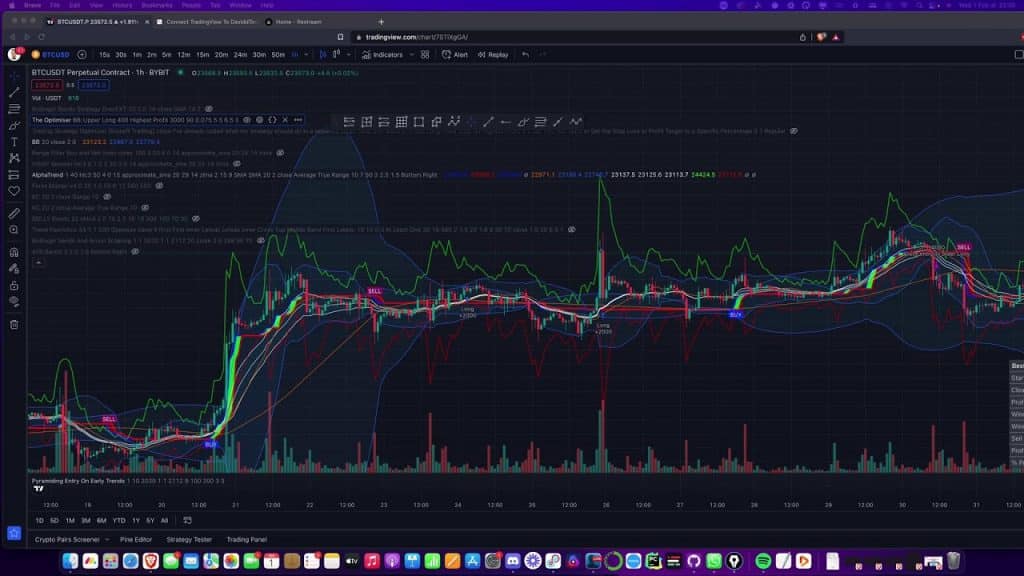
Task: Expand the Indicators dropdown arrow
Action: pyautogui.click(x=410, y=55)
